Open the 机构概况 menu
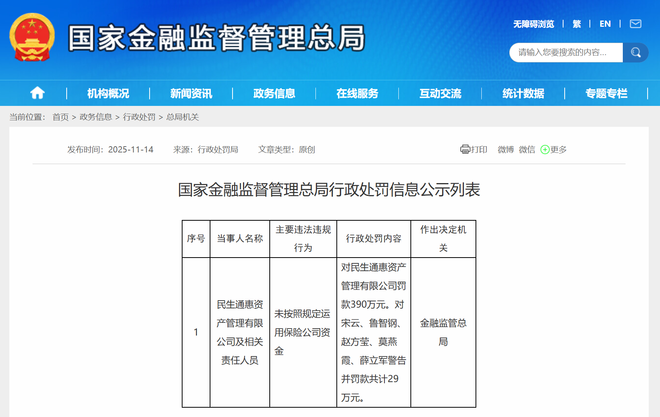 point(108,93)
